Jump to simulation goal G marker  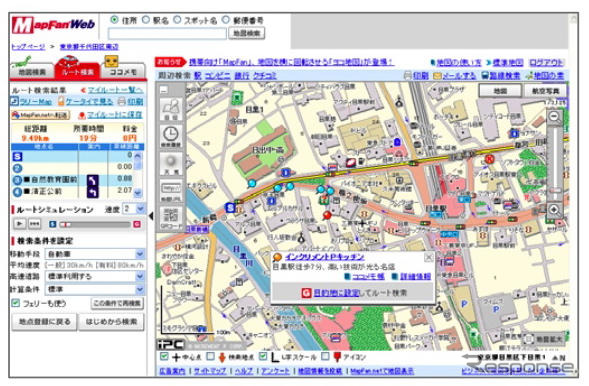pyautogui.click(x=137, y=224)
